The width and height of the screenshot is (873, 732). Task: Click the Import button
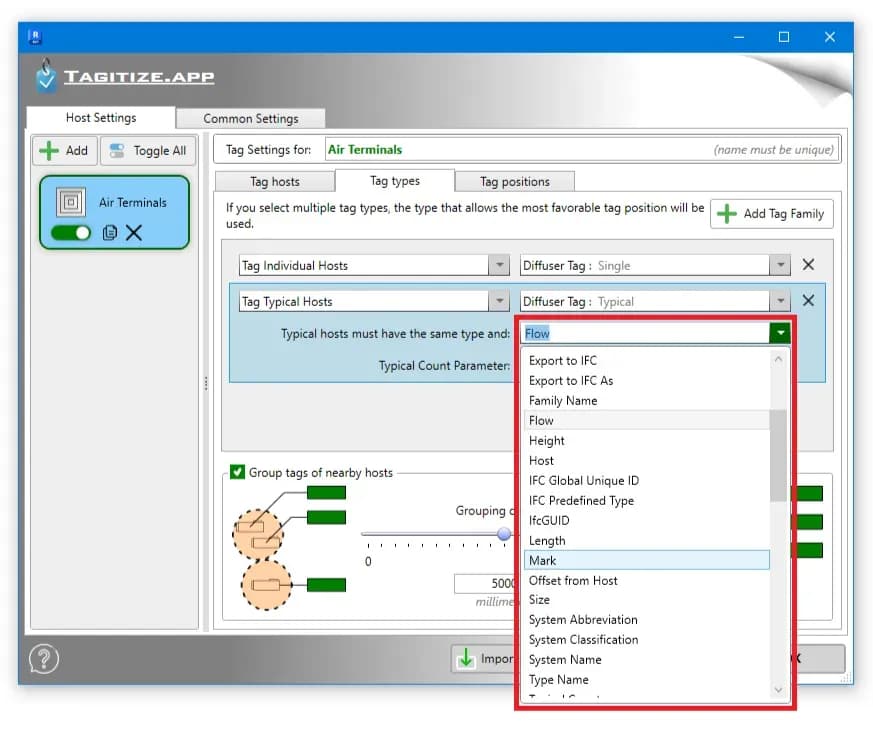click(x=483, y=659)
